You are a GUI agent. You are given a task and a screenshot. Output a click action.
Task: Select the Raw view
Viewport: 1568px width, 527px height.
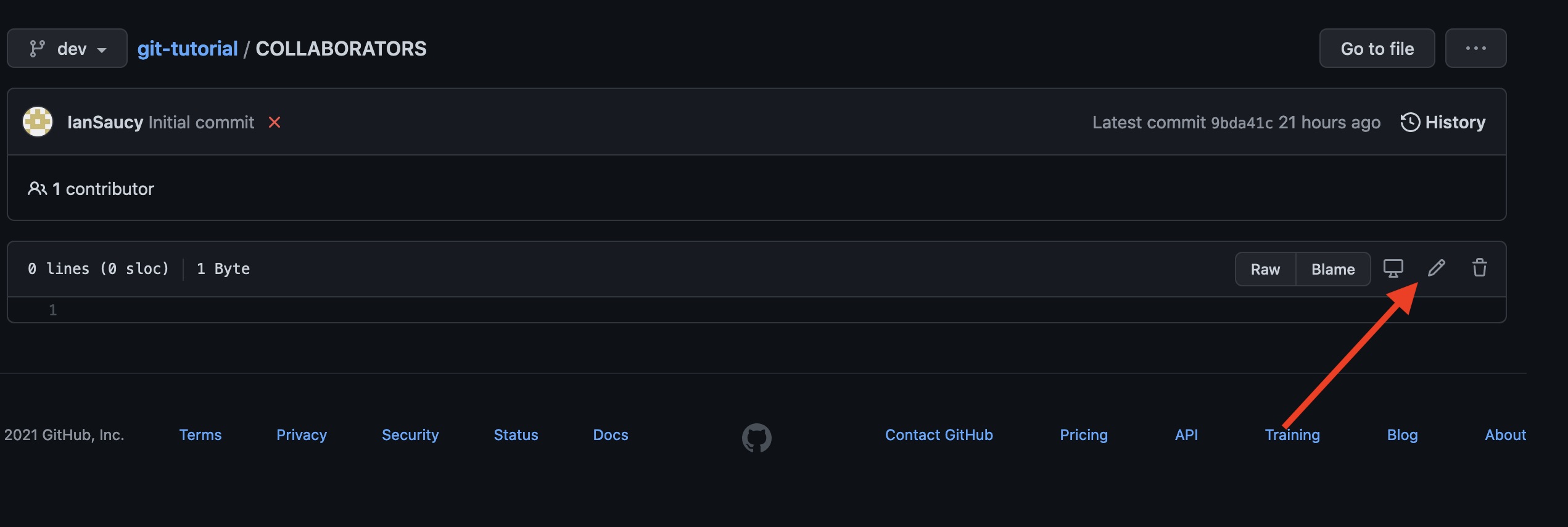pyautogui.click(x=1265, y=268)
